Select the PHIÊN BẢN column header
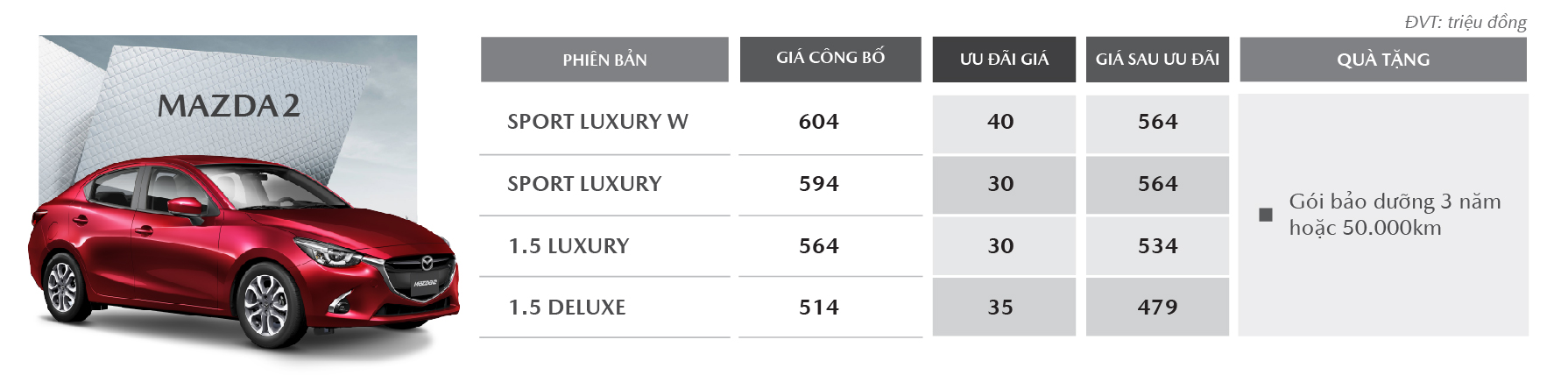This screenshot has width=1568, height=375. (604, 60)
